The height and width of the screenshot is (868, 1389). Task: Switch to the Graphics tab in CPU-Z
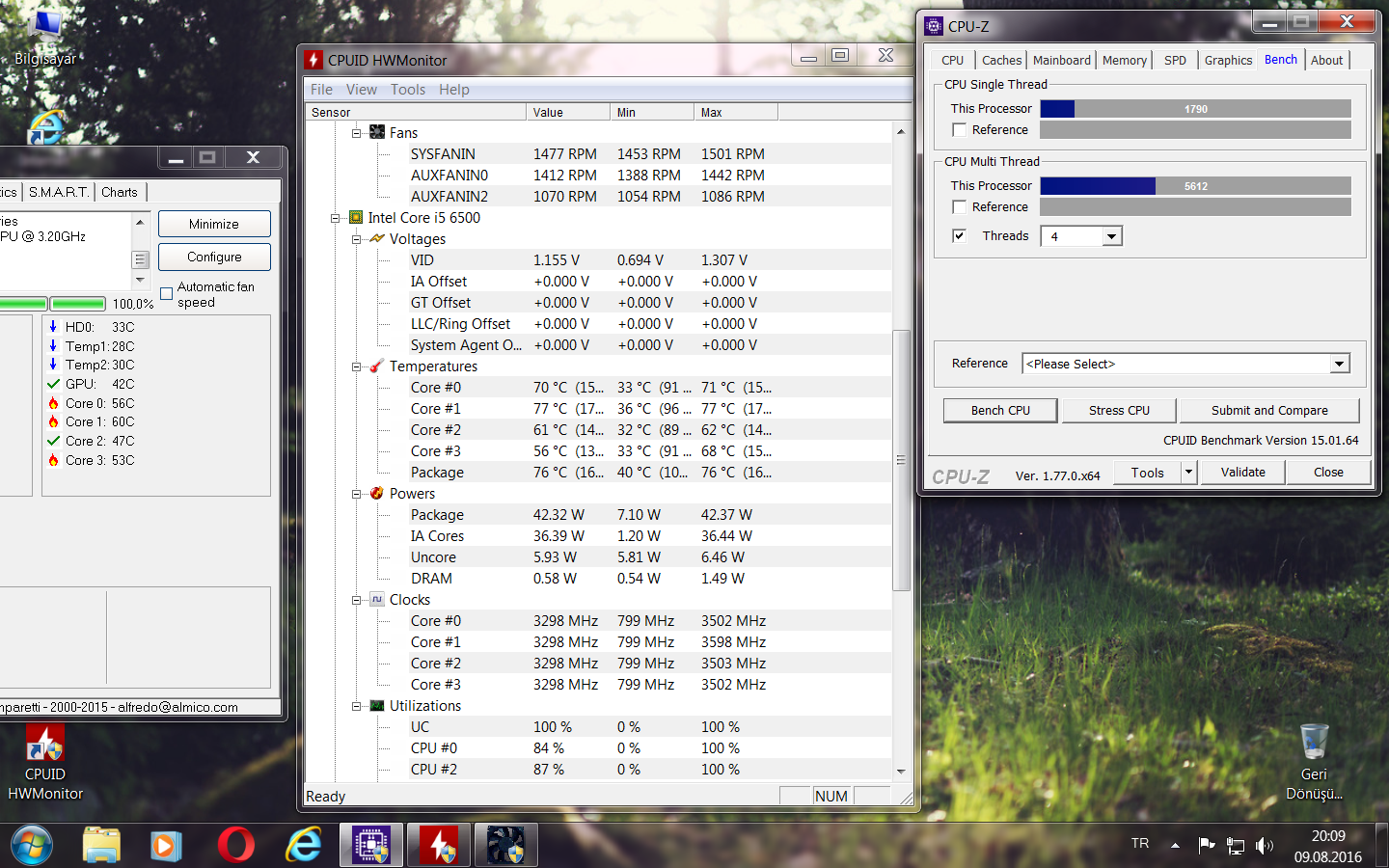1228,60
